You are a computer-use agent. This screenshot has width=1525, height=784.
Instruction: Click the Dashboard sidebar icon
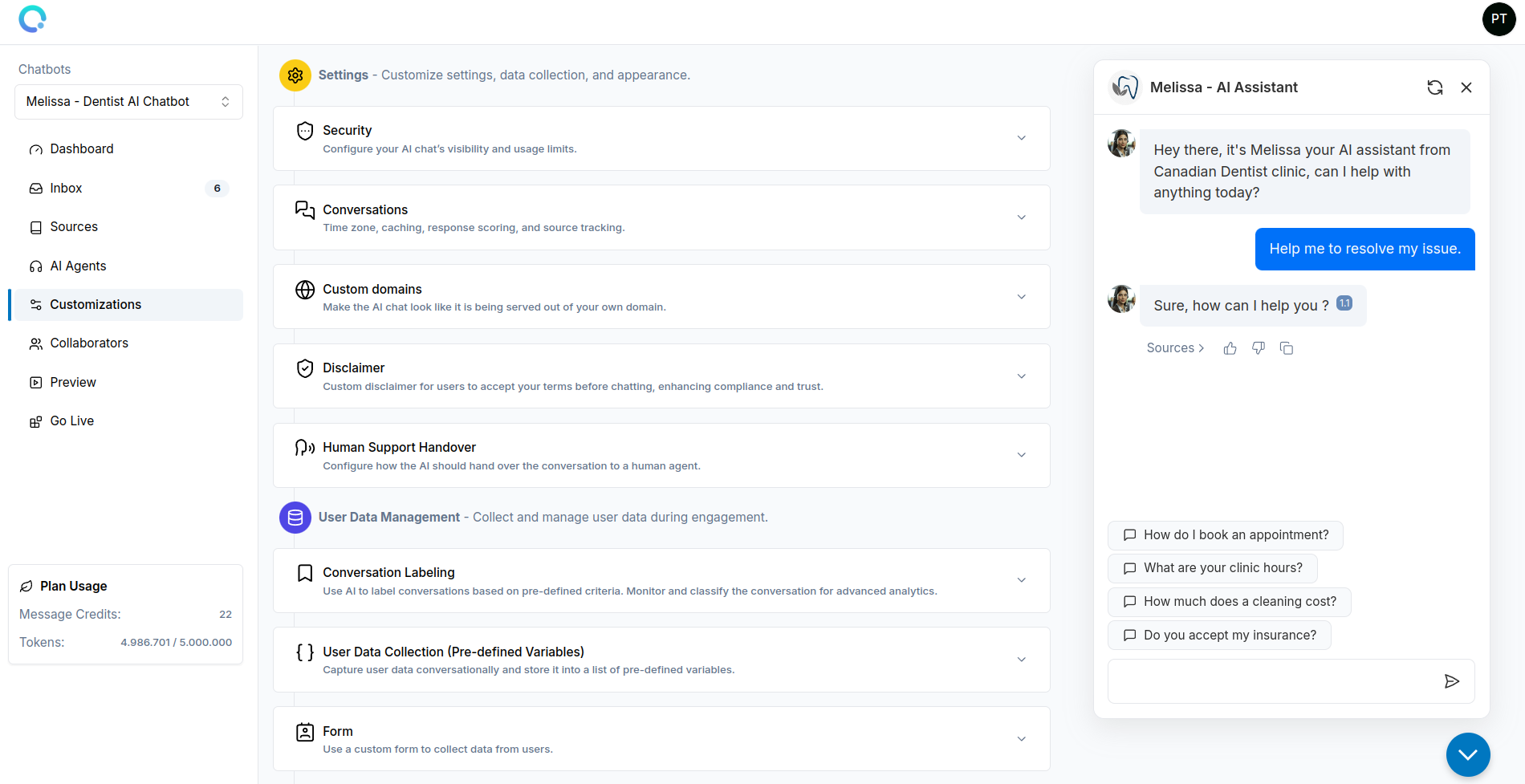tap(35, 148)
